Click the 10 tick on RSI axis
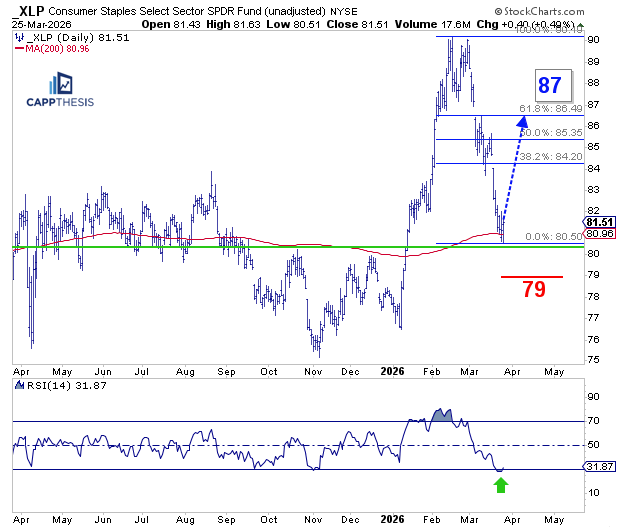Viewport: 625px width, 529px height. (593, 493)
